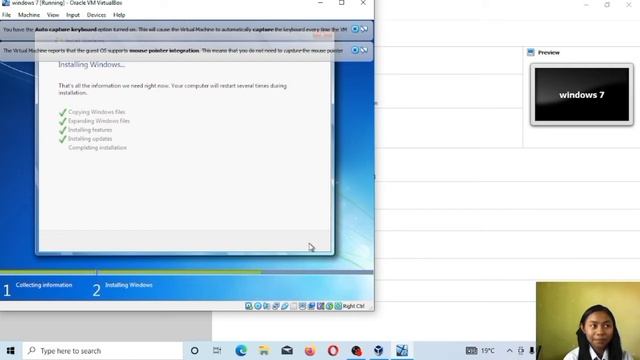Click the keyboard capture status icon
Screen dimensions: 640x360
tap(338, 306)
